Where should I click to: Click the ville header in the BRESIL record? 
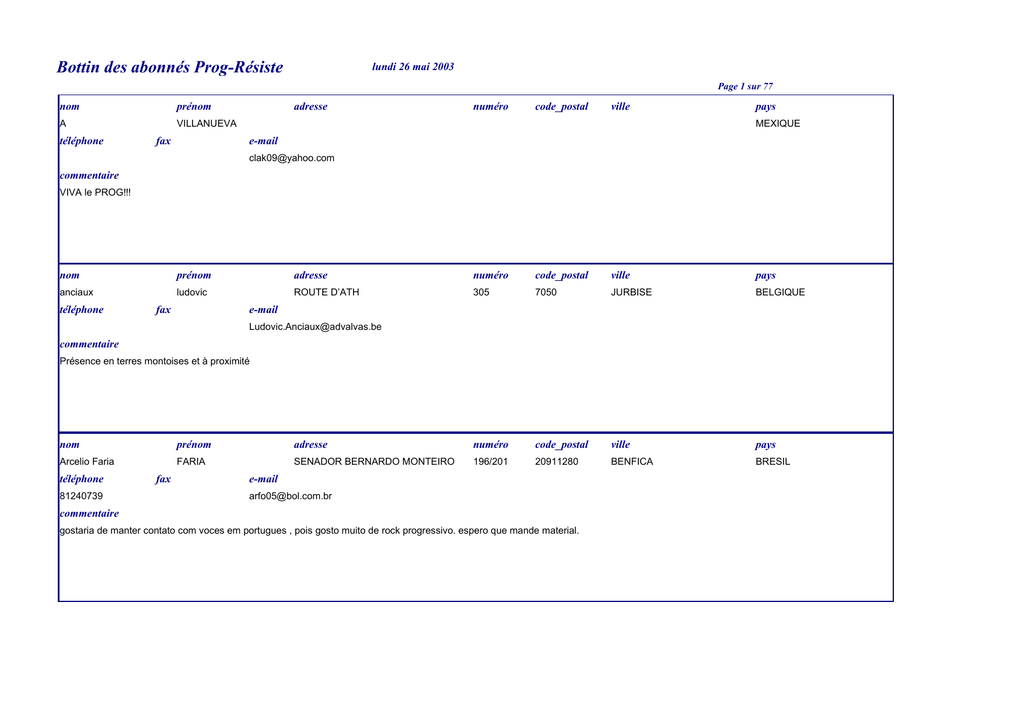(x=620, y=445)
